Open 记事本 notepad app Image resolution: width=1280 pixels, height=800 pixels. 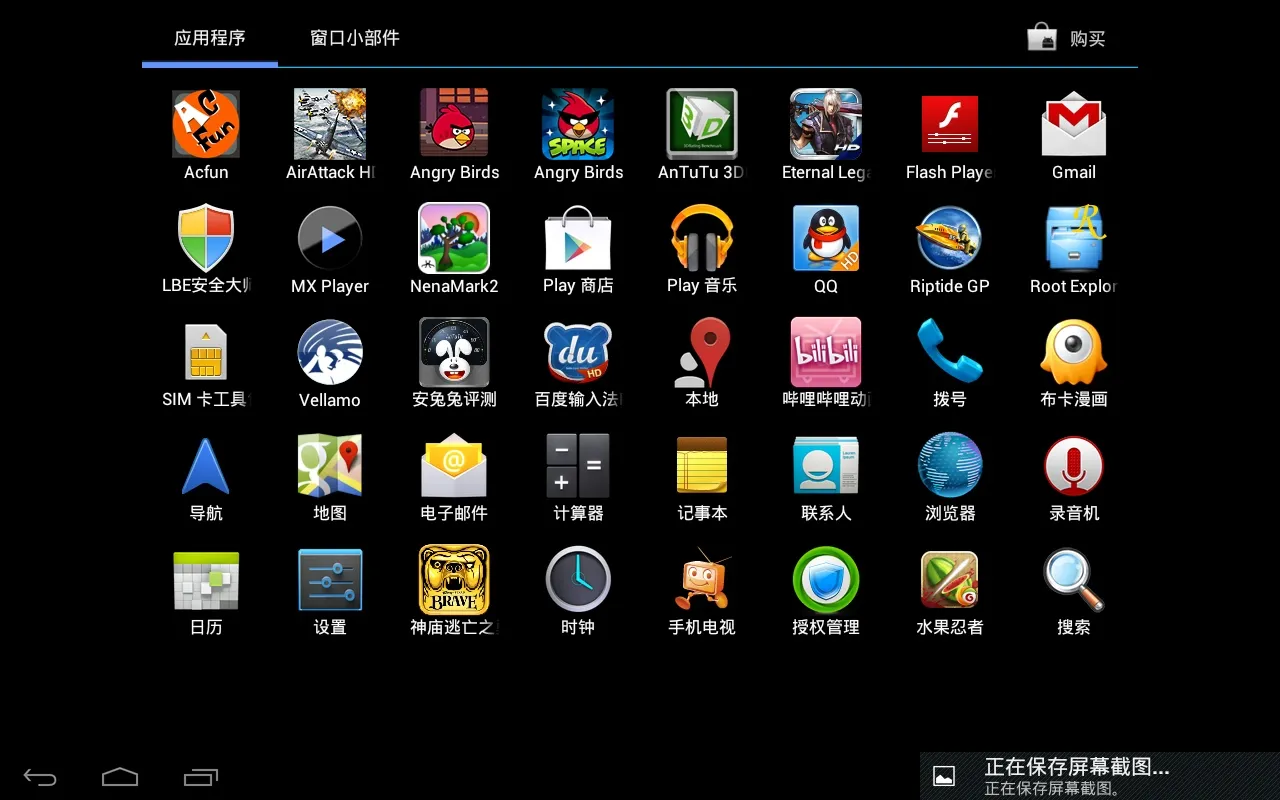pyautogui.click(x=702, y=466)
